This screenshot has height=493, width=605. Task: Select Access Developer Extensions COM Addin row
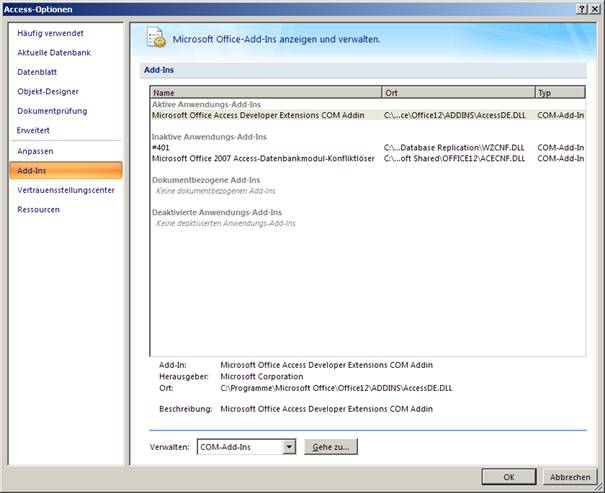(x=368, y=115)
